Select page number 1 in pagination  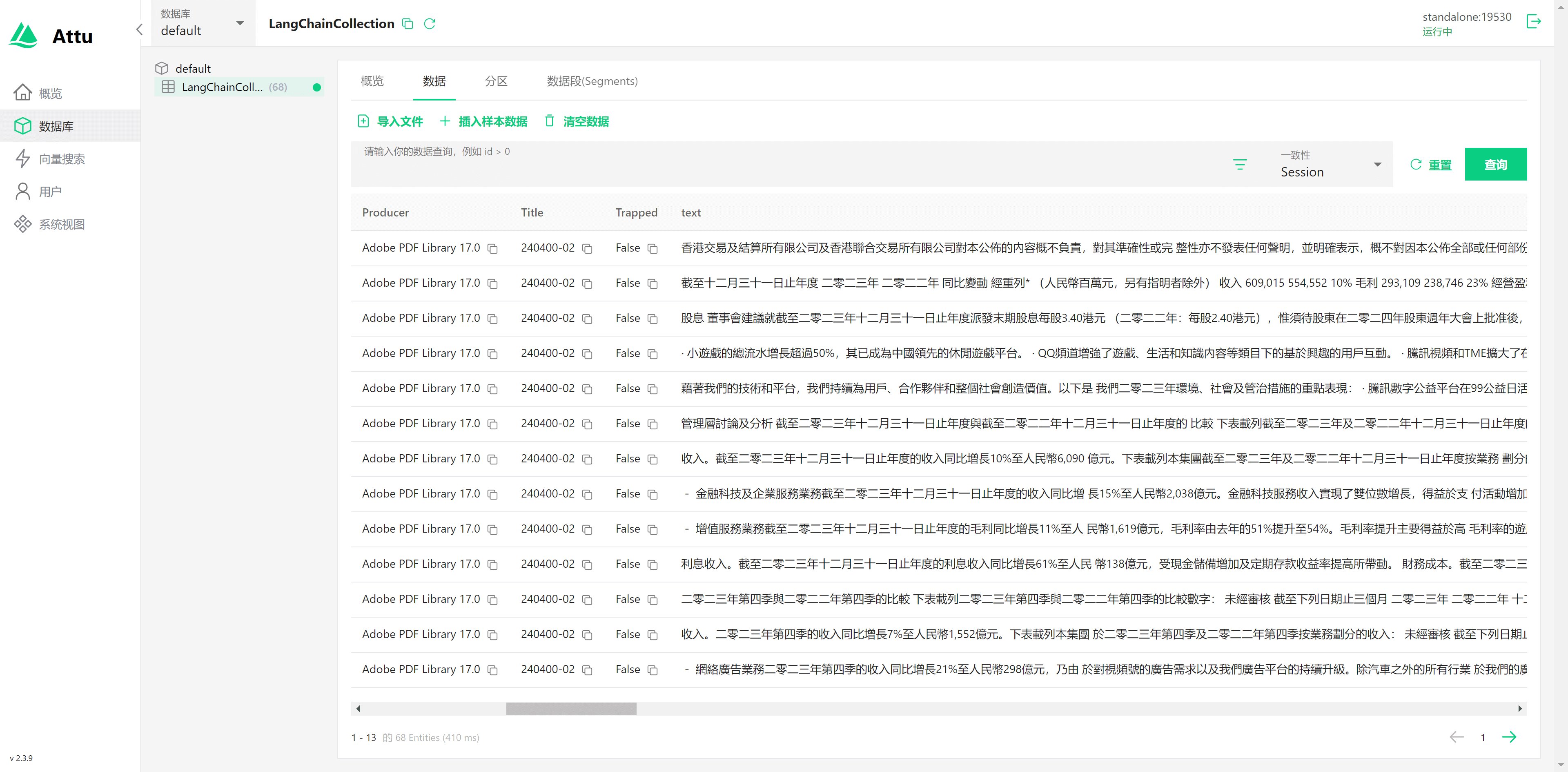[x=1482, y=737]
